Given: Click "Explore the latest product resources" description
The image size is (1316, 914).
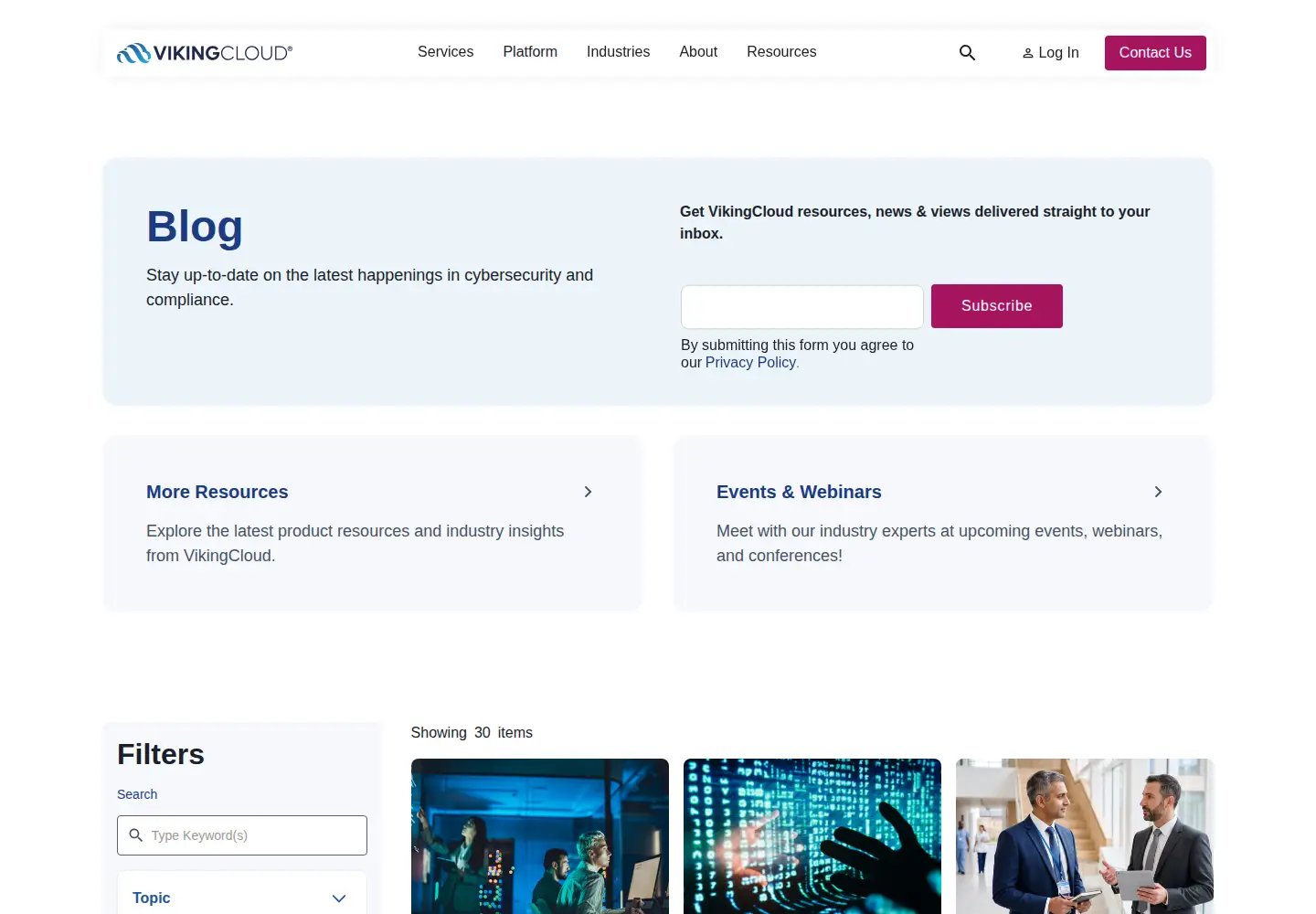Looking at the screenshot, I should (355, 543).
